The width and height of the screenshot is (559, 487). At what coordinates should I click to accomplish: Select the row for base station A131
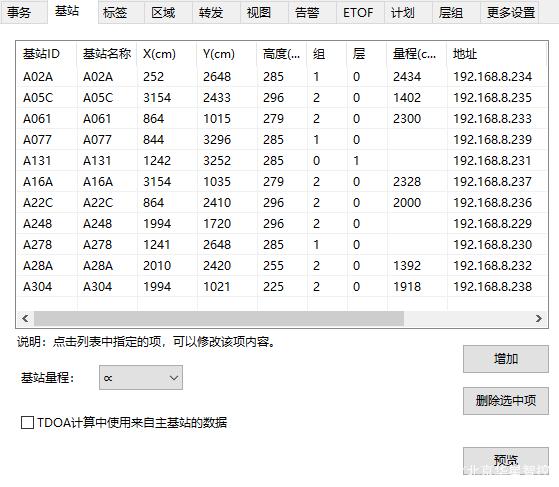(282, 161)
